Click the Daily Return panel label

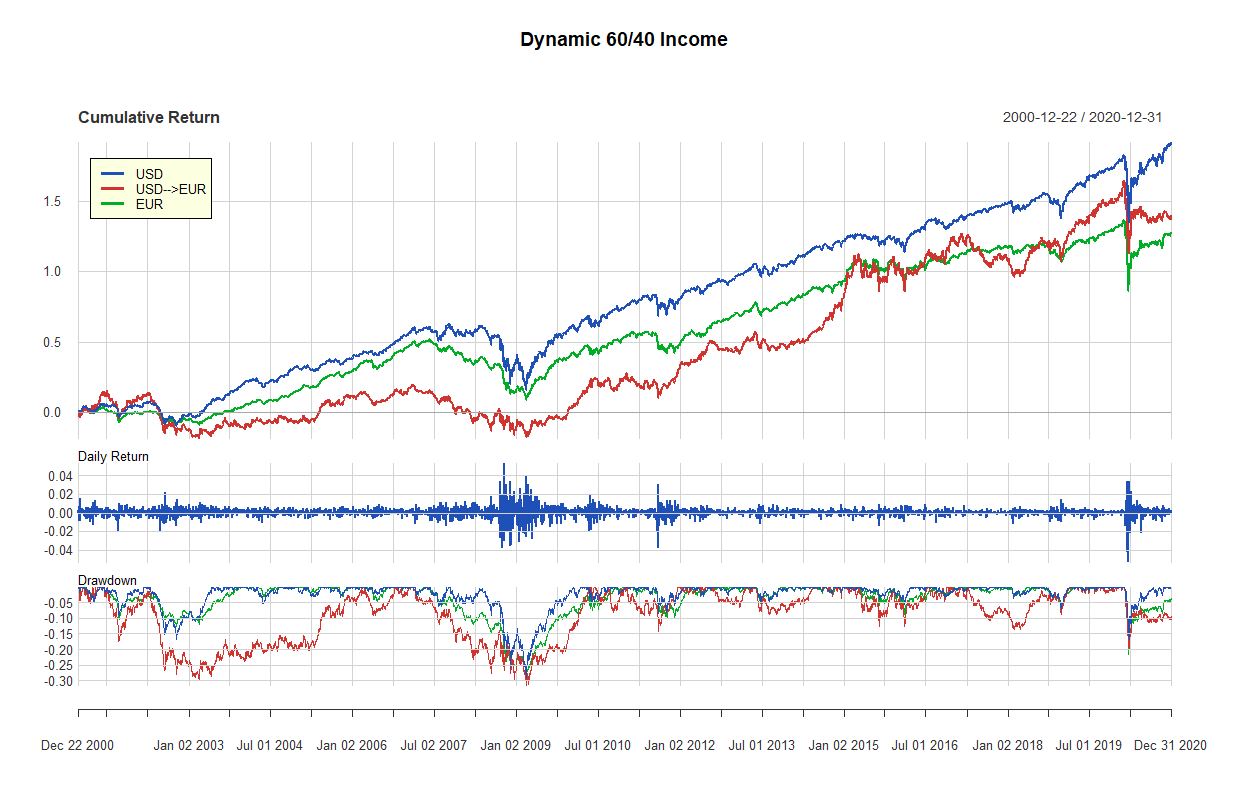113,457
